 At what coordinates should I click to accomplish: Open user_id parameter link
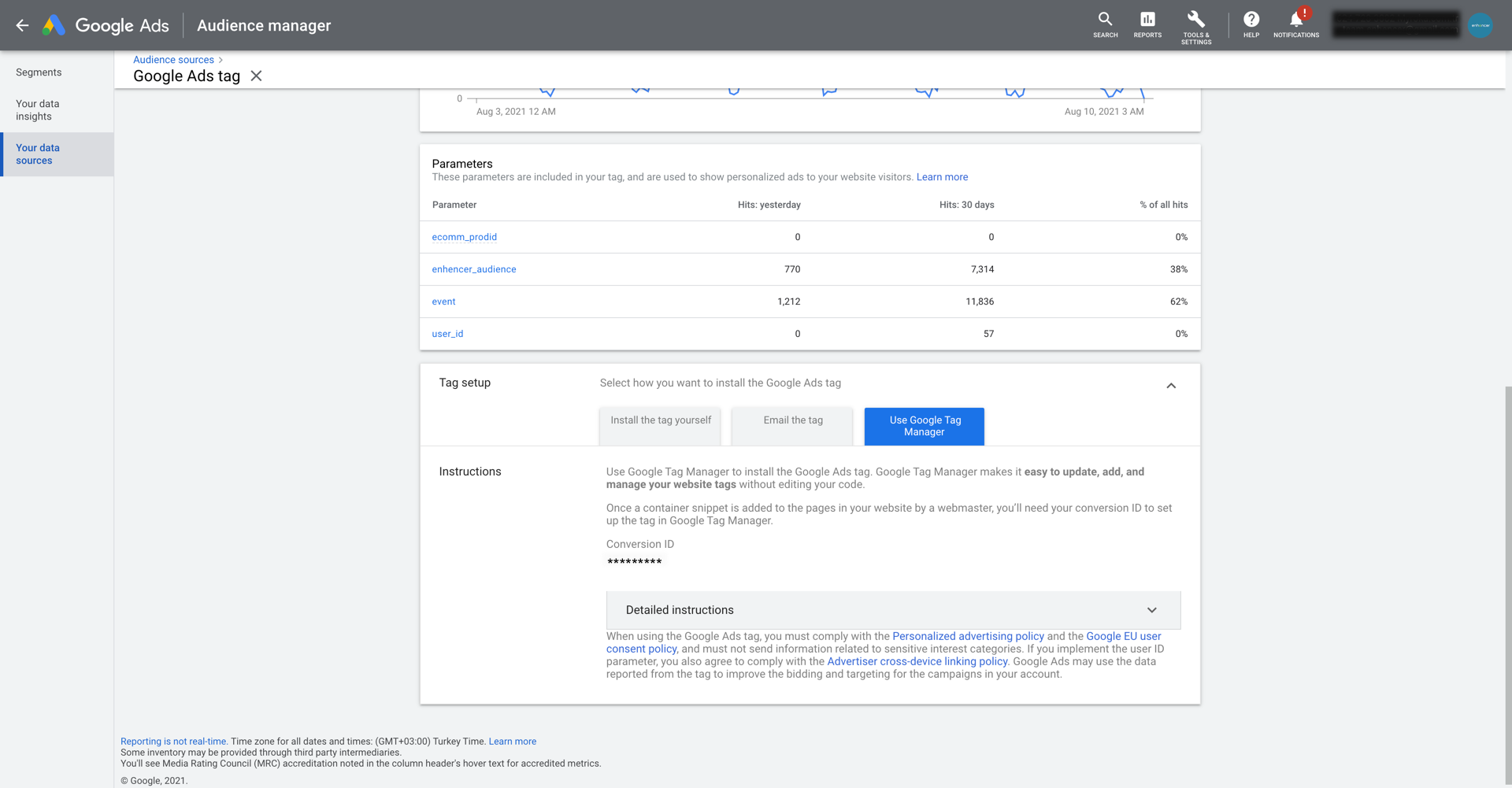tap(447, 334)
